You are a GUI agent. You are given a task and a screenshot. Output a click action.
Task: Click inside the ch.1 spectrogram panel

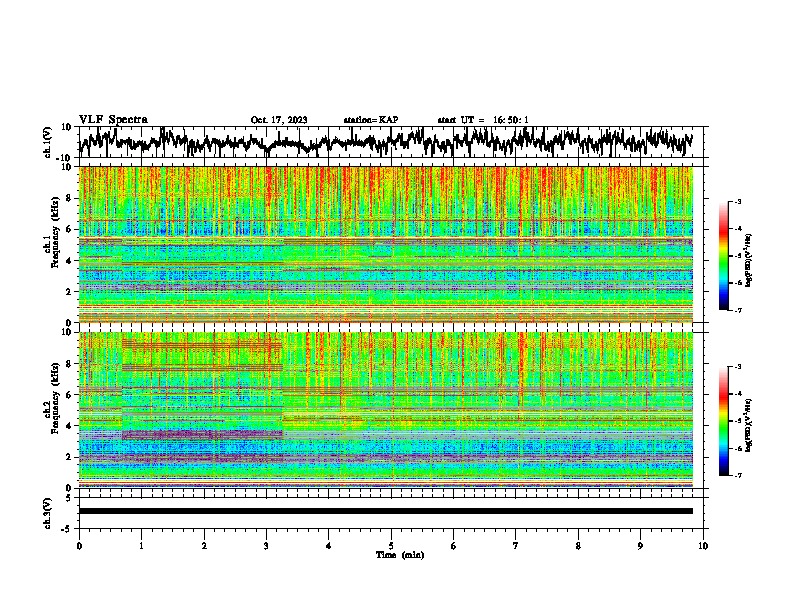click(386, 244)
